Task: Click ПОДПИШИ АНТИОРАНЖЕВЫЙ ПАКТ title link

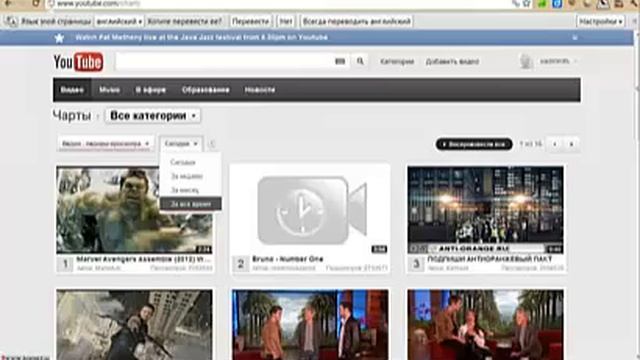Action: point(489,259)
